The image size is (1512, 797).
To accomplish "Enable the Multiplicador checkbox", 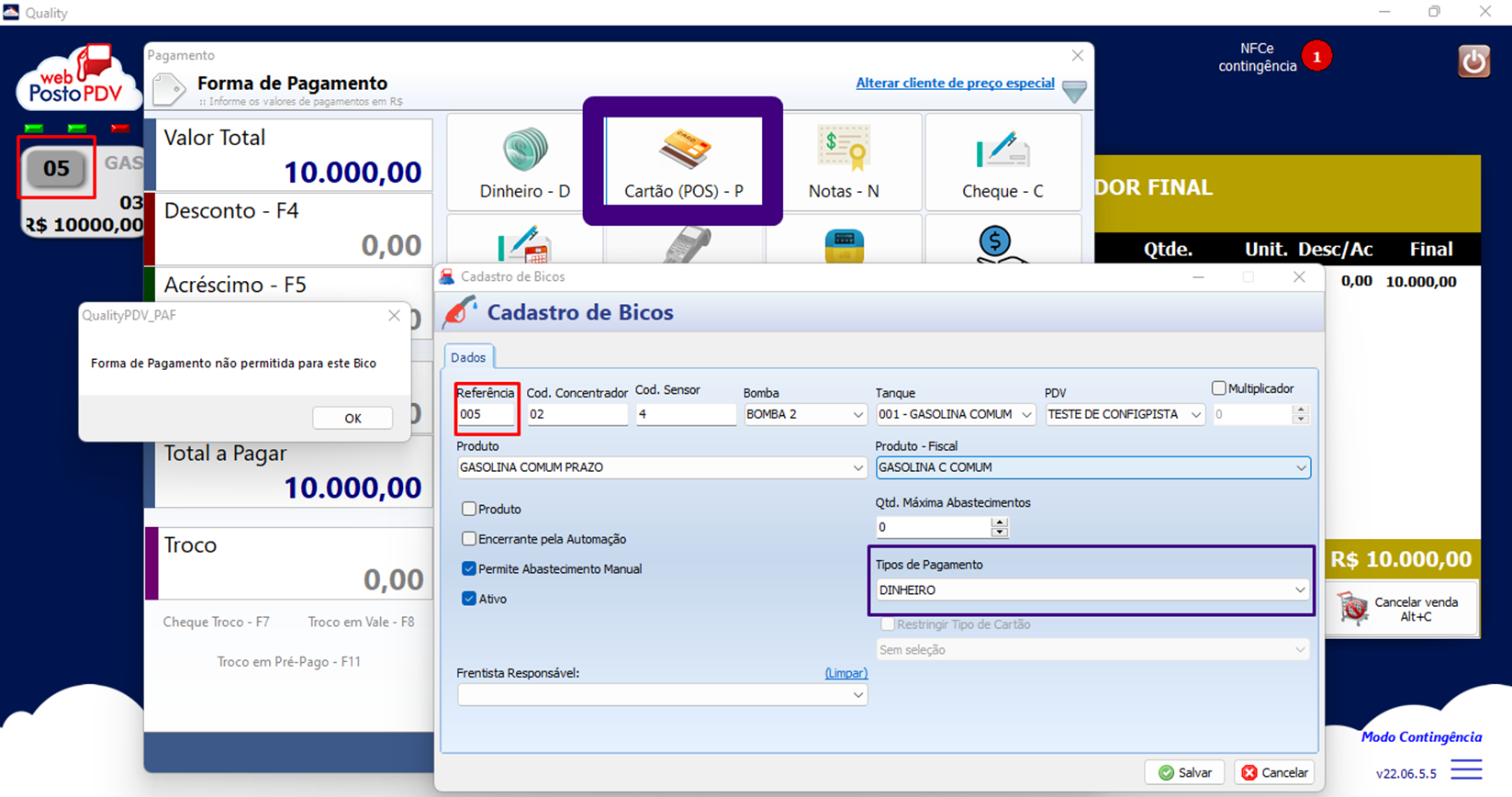I will tap(1218, 388).
